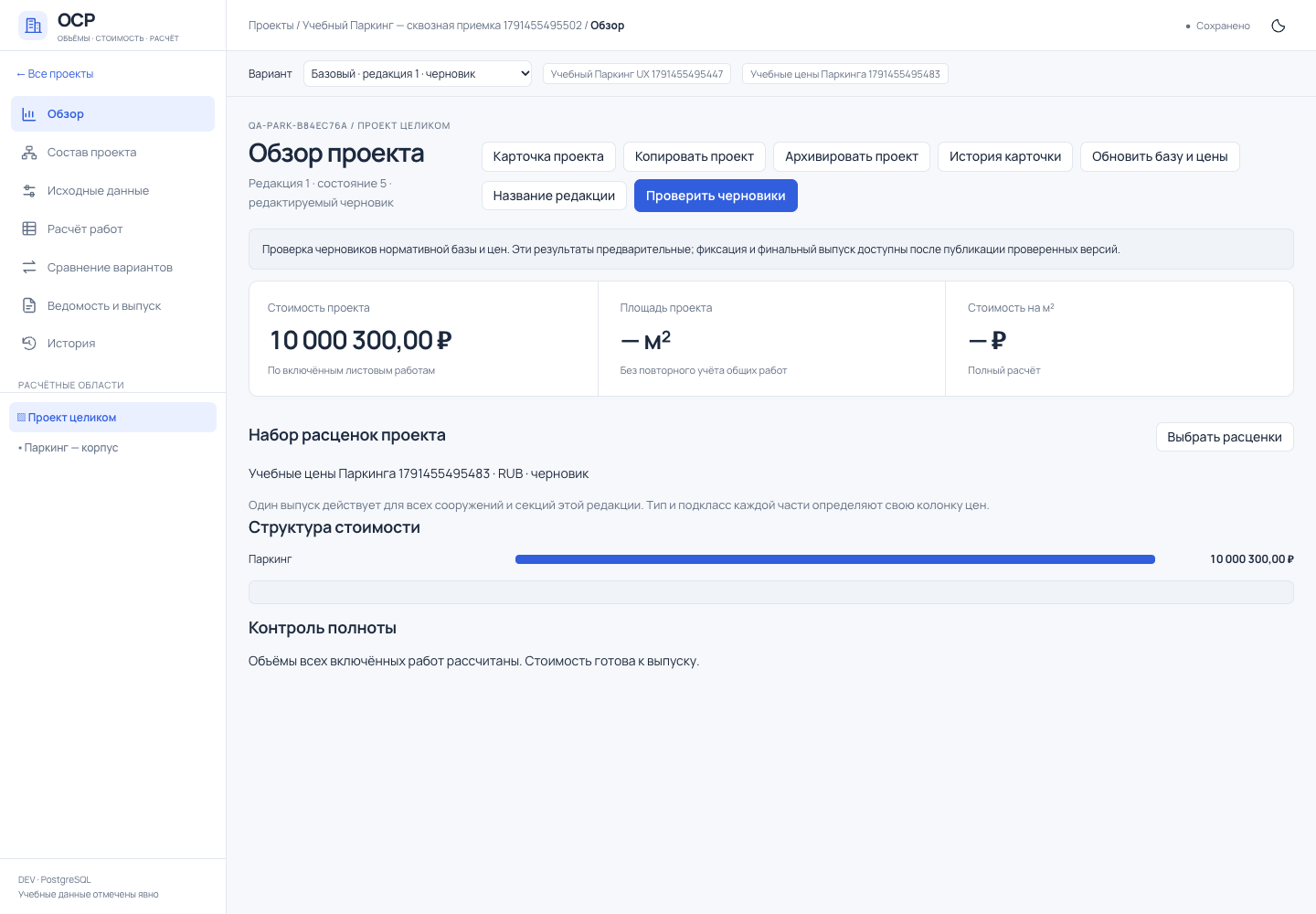The height and width of the screenshot is (914, 1316).
Task: Click the Обзор bar chart icon
Action: click(29, 114)
